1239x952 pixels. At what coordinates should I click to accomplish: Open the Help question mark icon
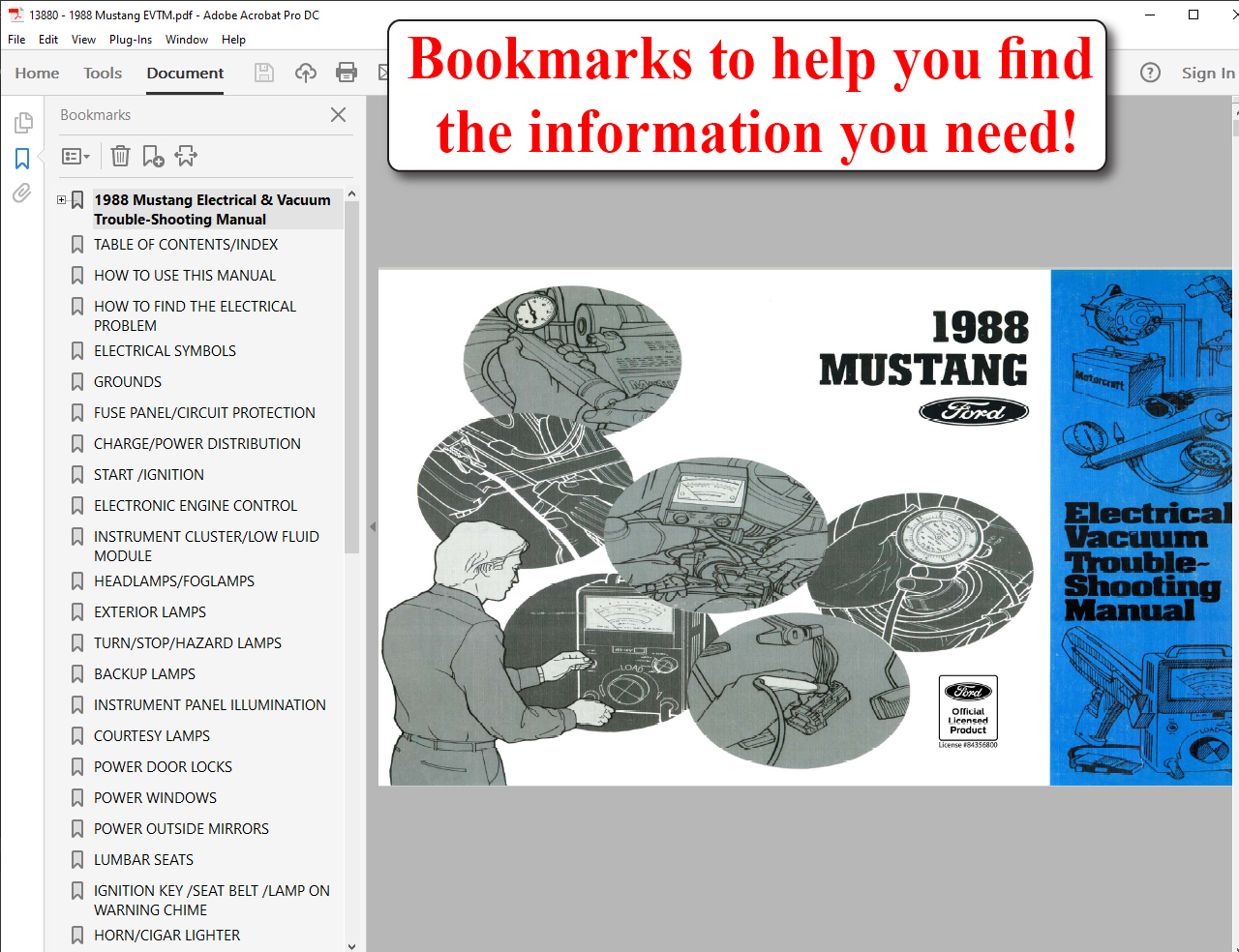point(1150,73)
